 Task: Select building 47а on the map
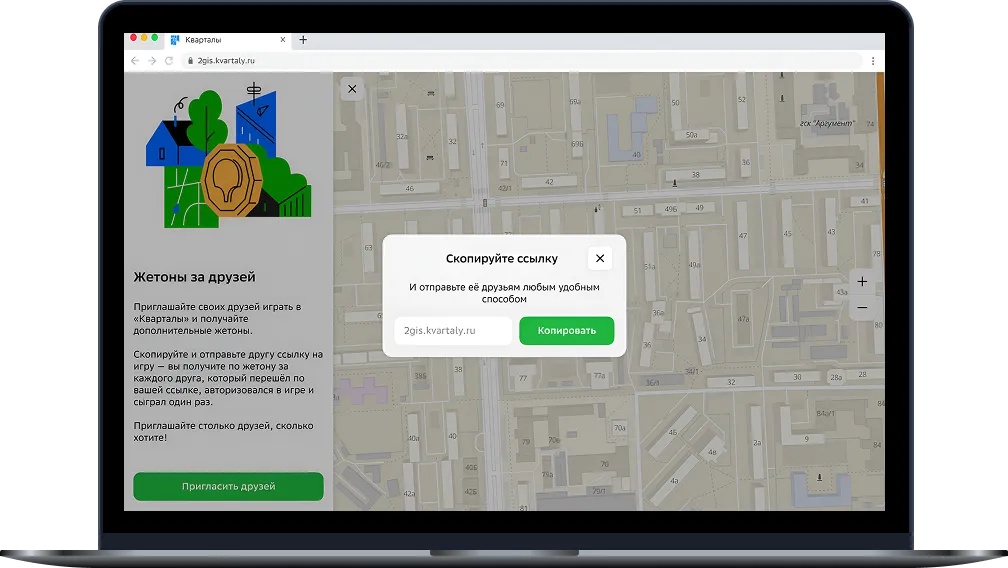[743, 319]
